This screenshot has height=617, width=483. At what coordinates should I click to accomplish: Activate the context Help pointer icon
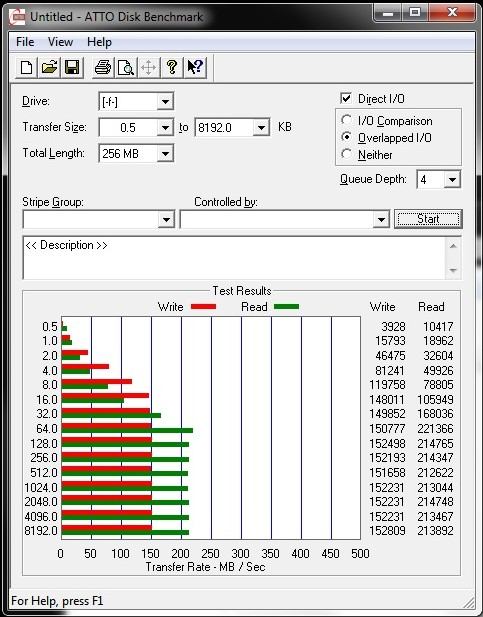[195, 67]
